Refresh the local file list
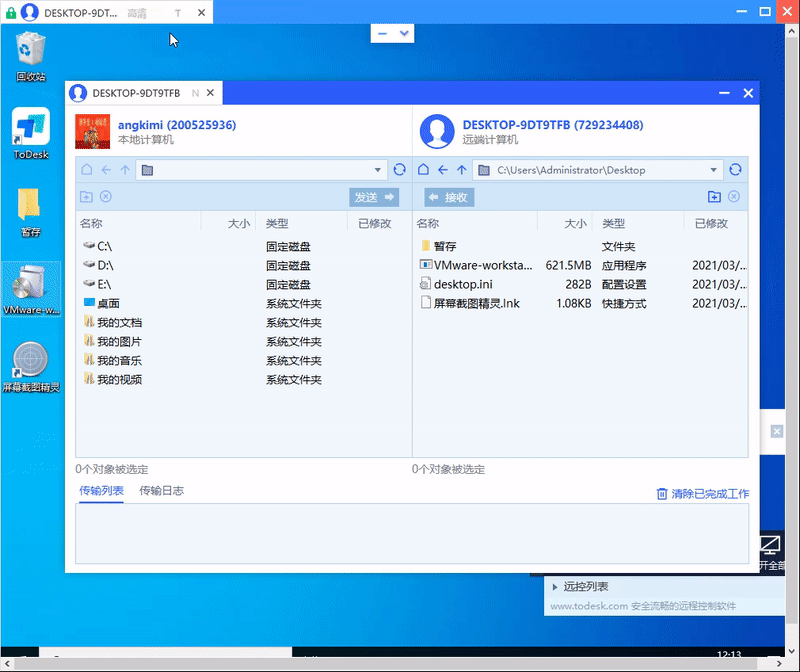This screenshot has width=800, height=672. coord(398,169)
